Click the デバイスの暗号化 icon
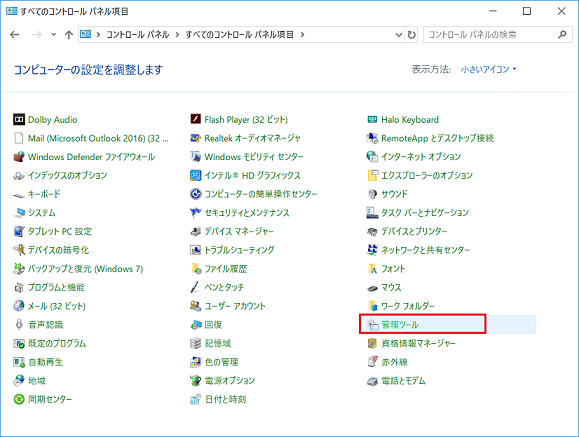The width and height of the screenshot is (579, 437). (19, 250)
